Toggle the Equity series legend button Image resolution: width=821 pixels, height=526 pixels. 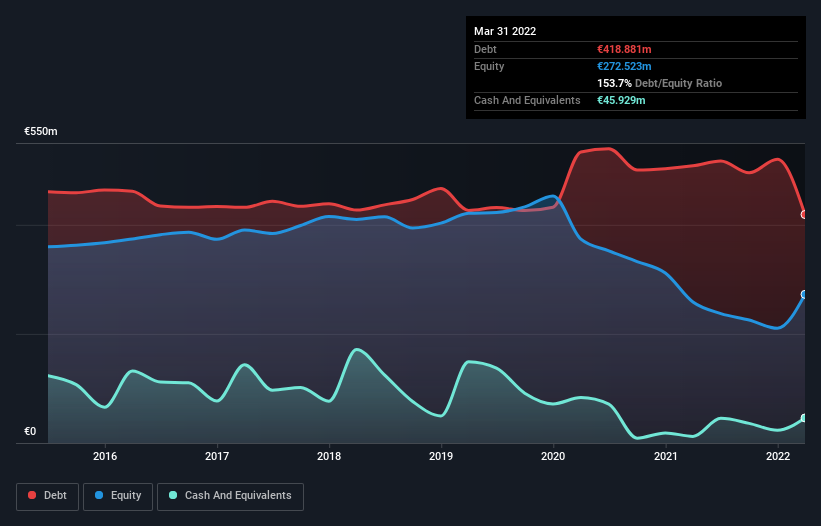click(x=118, y=496)
